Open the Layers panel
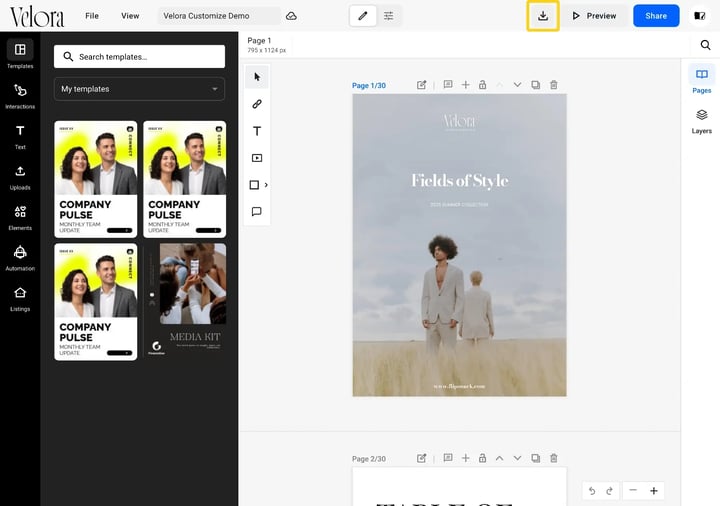This screenshot has height=506, width=720. (x=702, y=121)
